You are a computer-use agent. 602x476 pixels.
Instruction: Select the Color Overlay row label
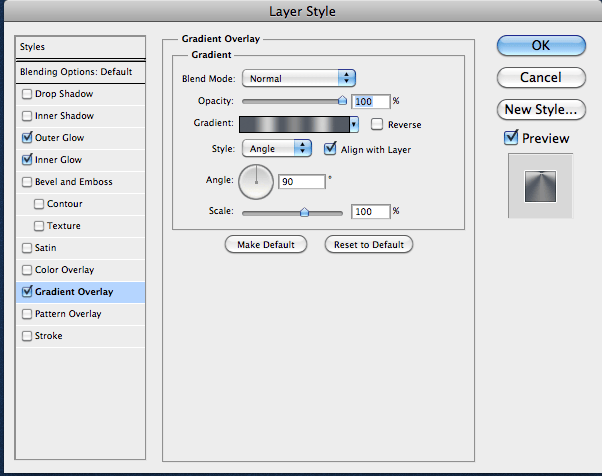point(64,270)
